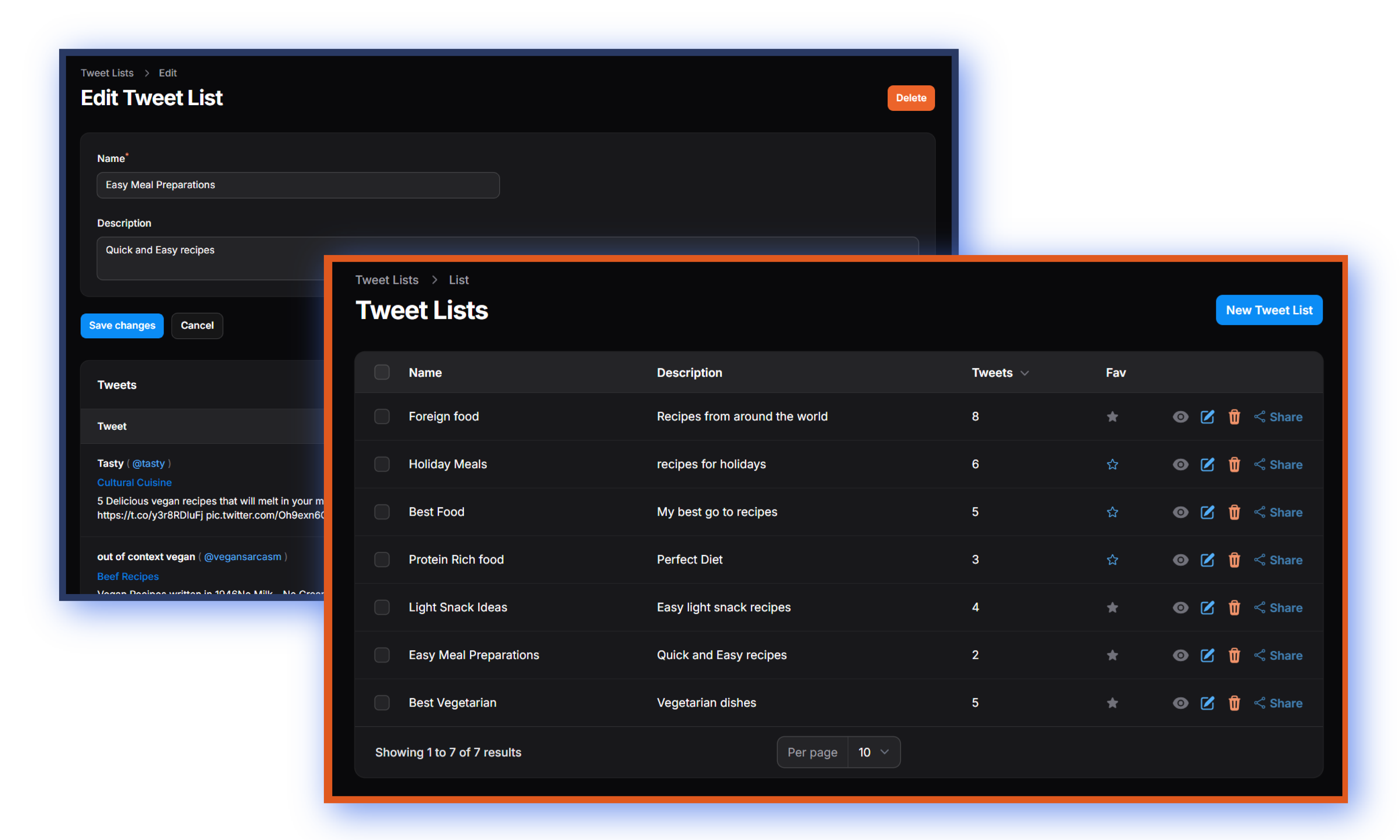View Foreign food using the eye icon

pos(1180,417)
